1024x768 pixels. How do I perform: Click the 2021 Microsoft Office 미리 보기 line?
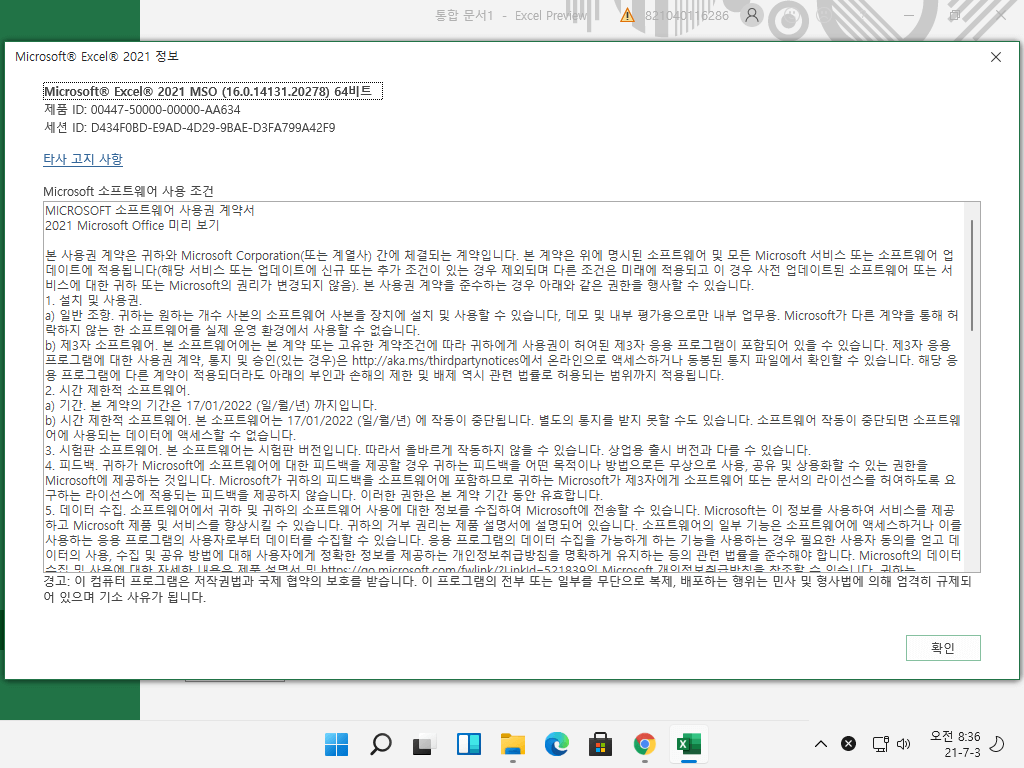(x=132, y=225)
